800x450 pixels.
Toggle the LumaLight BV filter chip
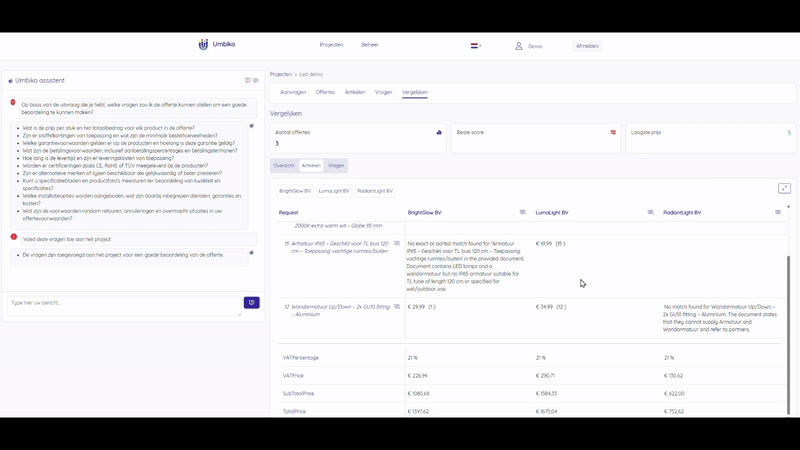[x=334, y=191]
